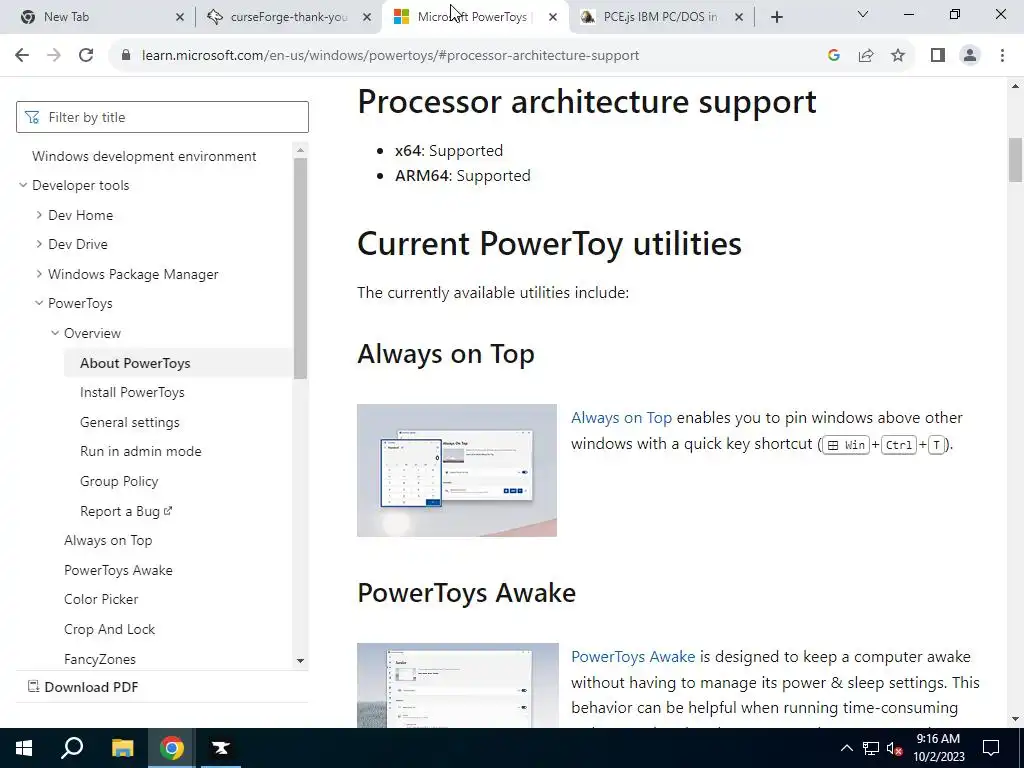
Task: Collapse the Developer tools tree node
Action: click(x=23, y=185)
